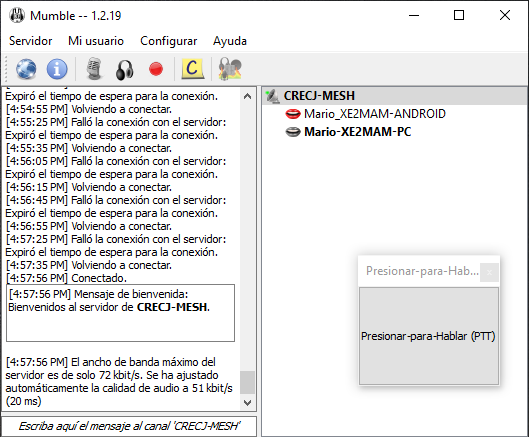
Task: Click the bold CRECJ-MESH text in welcome message
Action: tap(172, 307)
